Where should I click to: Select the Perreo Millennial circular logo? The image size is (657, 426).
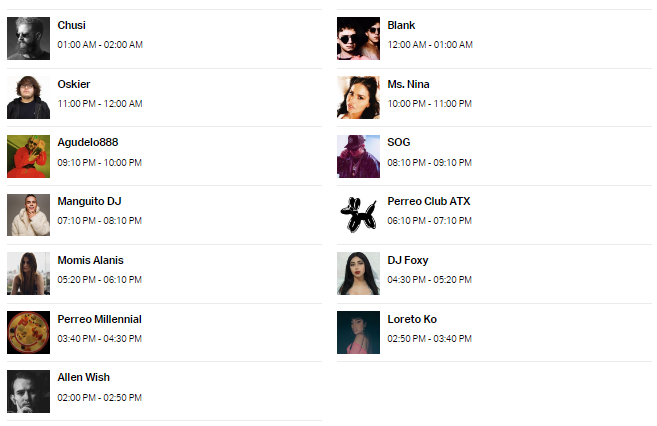(28, 333)
